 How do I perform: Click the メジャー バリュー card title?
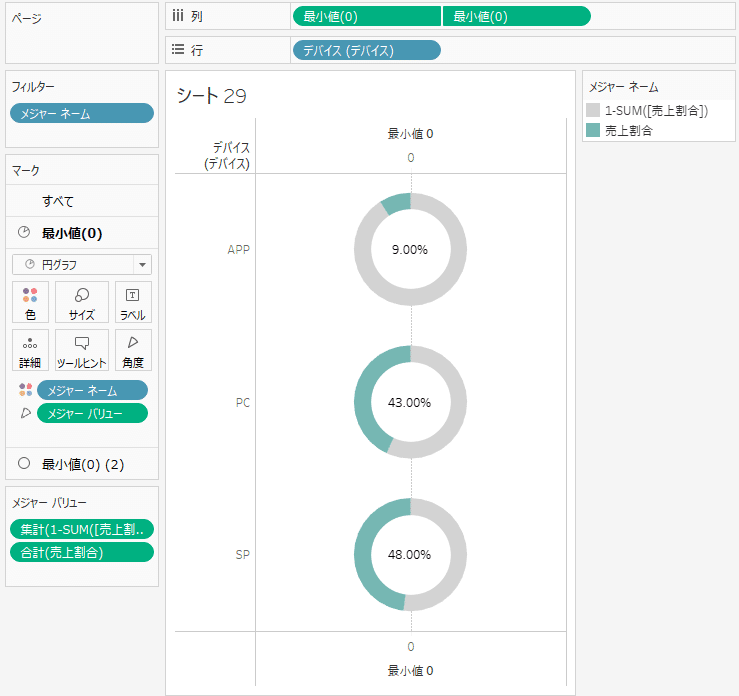[49, 503]
